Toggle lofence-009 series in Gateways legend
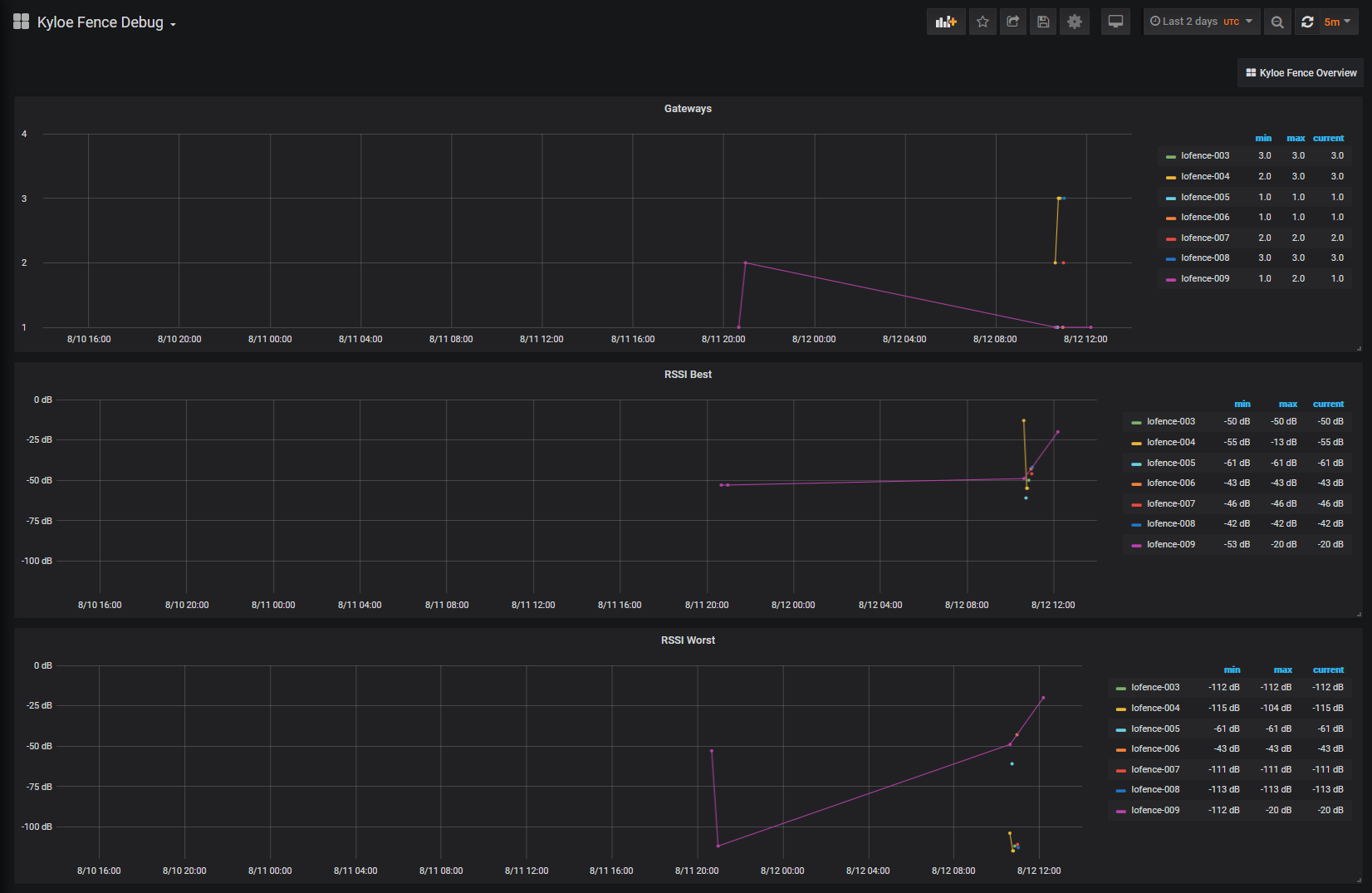 click(x=1205, y=278)
